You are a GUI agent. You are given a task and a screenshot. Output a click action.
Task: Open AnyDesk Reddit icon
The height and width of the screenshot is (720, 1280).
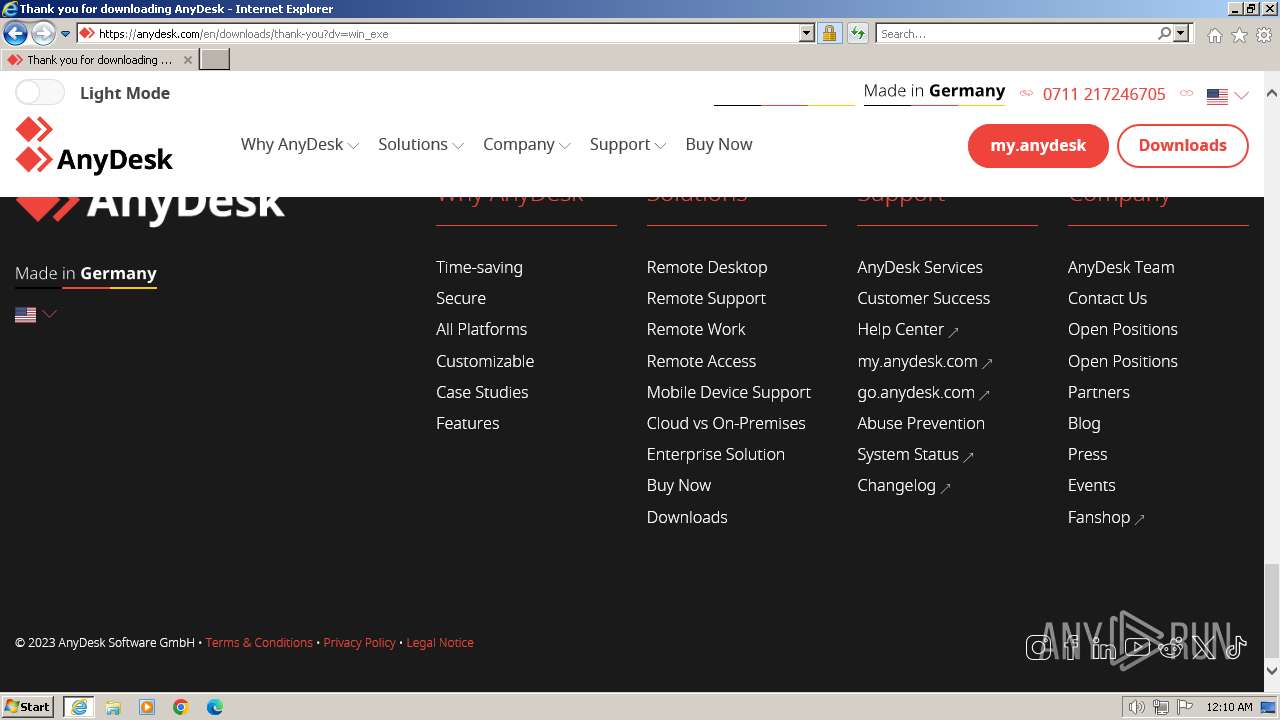[1170, 648]
